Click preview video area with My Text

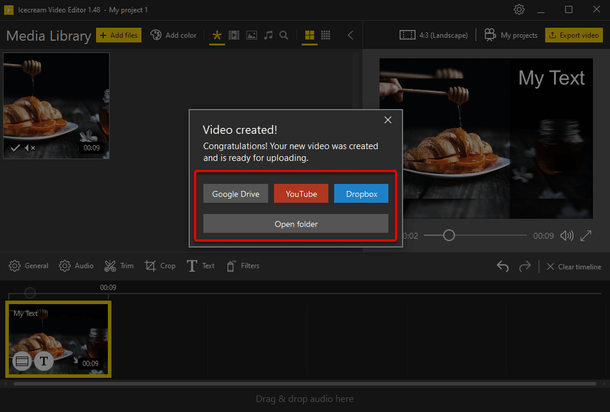point(486,138)
